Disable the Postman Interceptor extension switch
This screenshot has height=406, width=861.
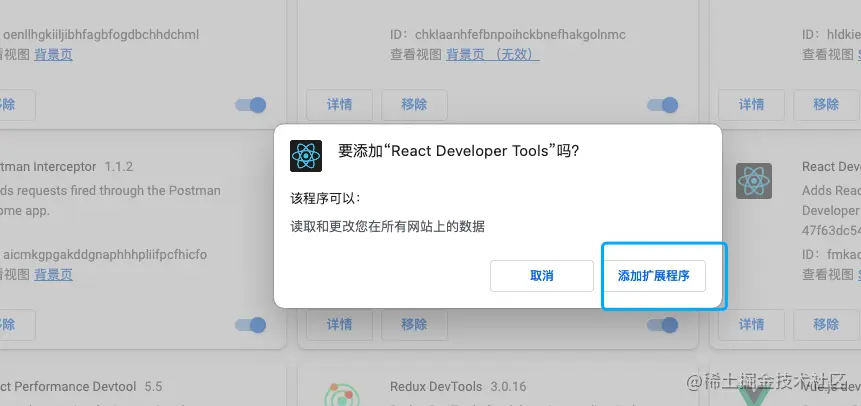point(250,325)
